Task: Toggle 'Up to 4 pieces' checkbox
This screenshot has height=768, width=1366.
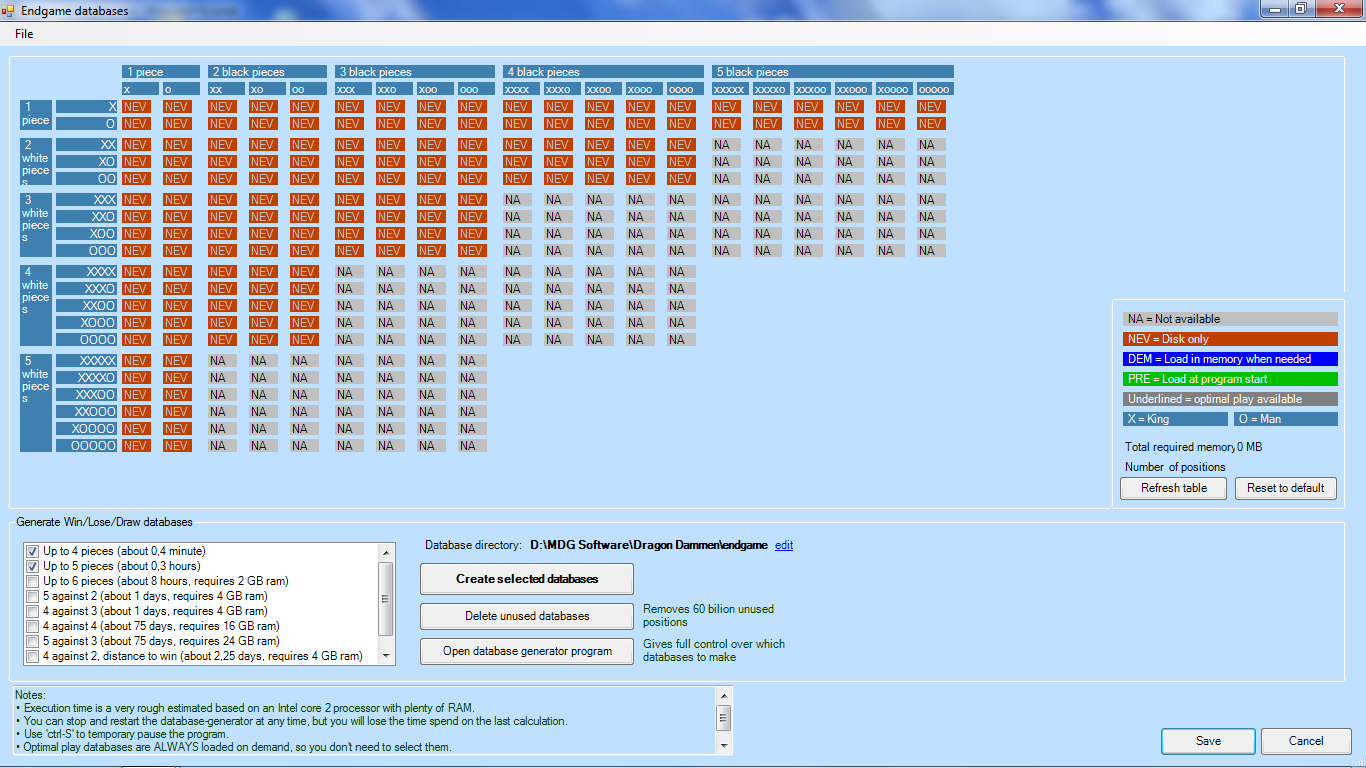Action: pyautogui.click(x=33, y=551)
